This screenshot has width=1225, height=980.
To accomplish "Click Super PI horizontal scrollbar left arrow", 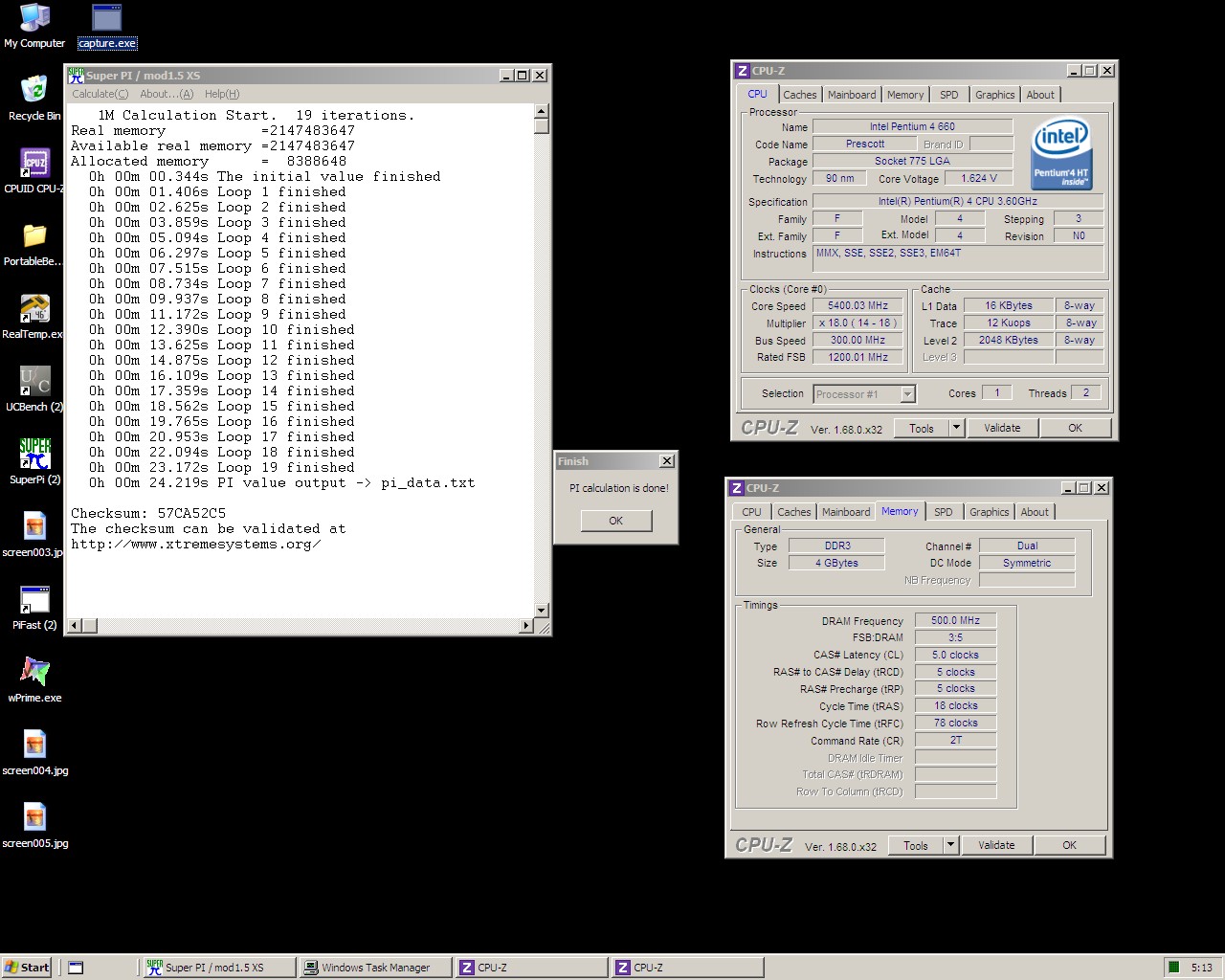I will click(75, 626).
